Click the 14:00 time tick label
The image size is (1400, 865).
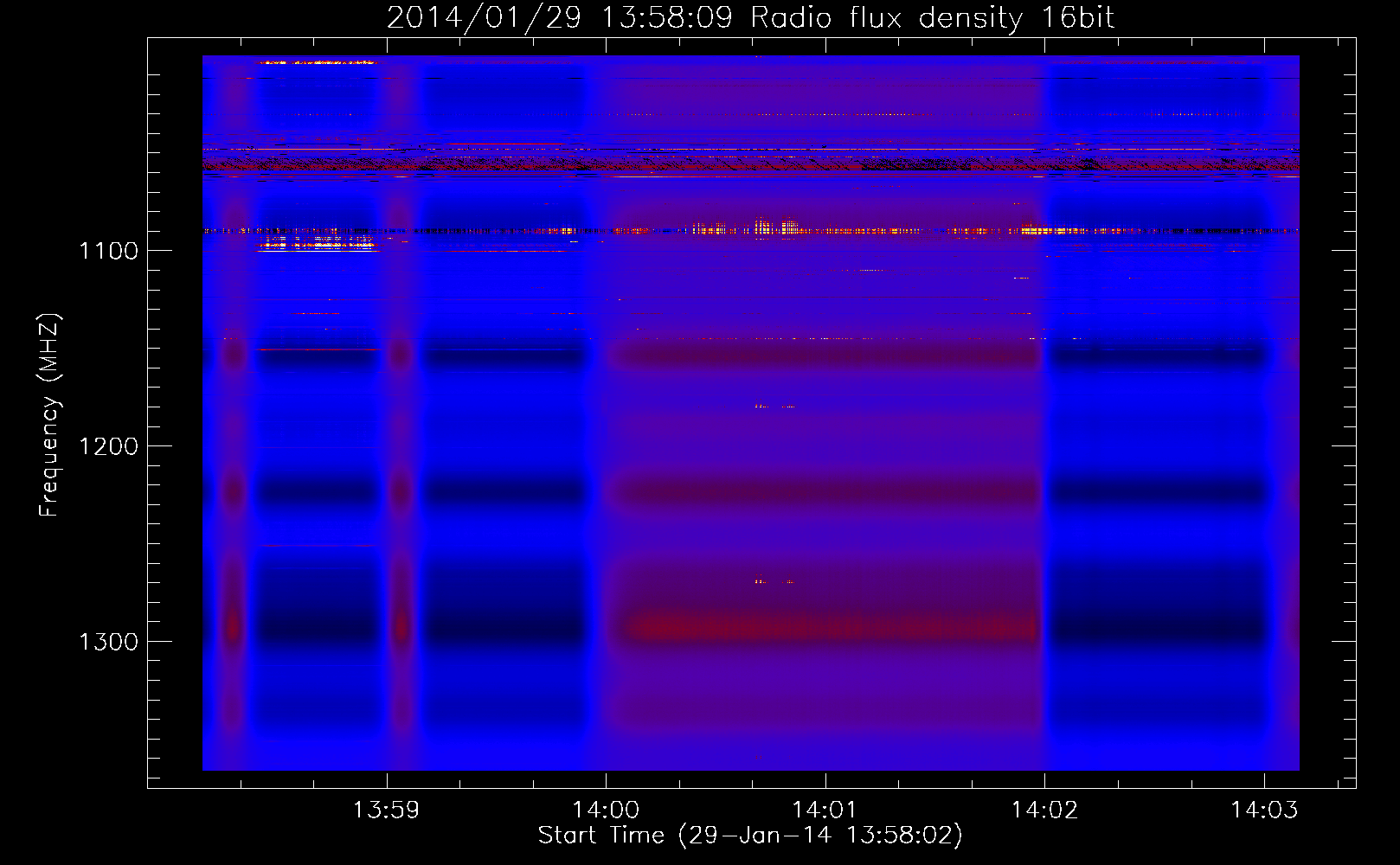[x=606, y=810]
